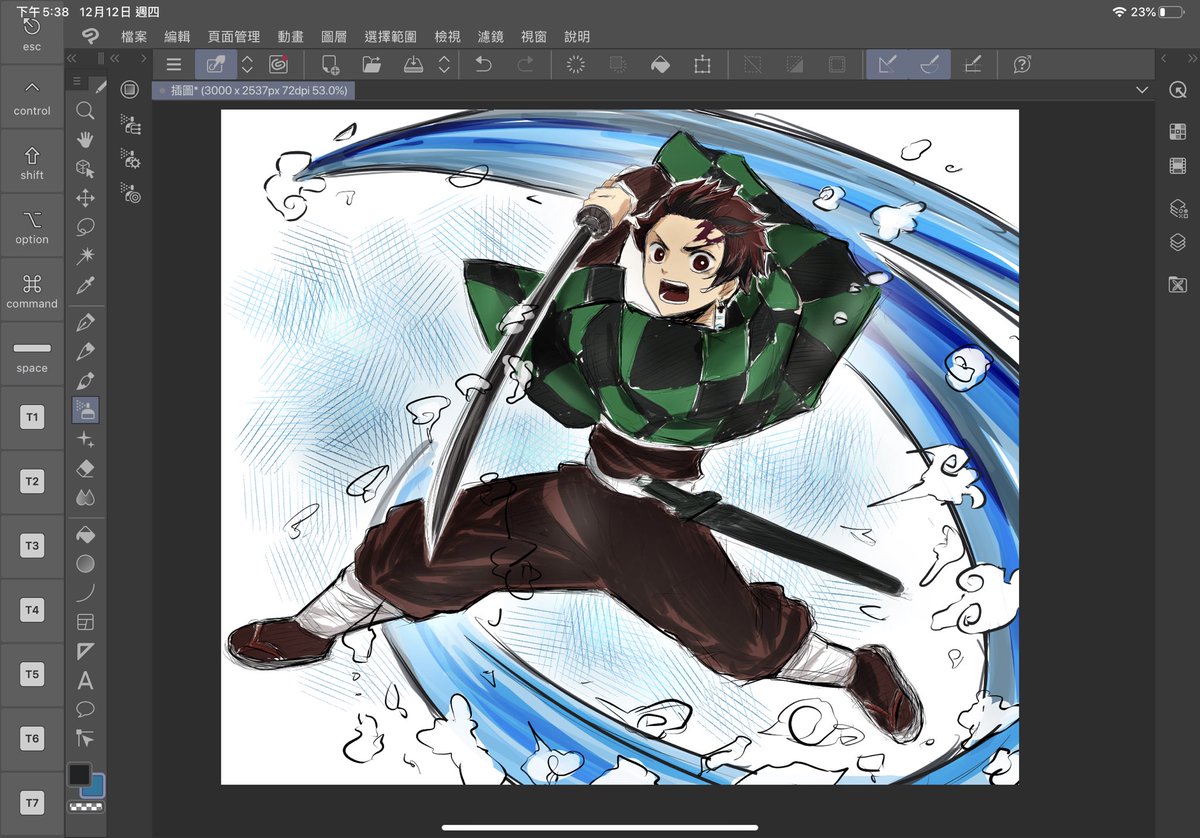The height and width of the screenshot is (838, 1200).
Task: Open the Help speech-bubble question icon
Action: pos(1022,64)
